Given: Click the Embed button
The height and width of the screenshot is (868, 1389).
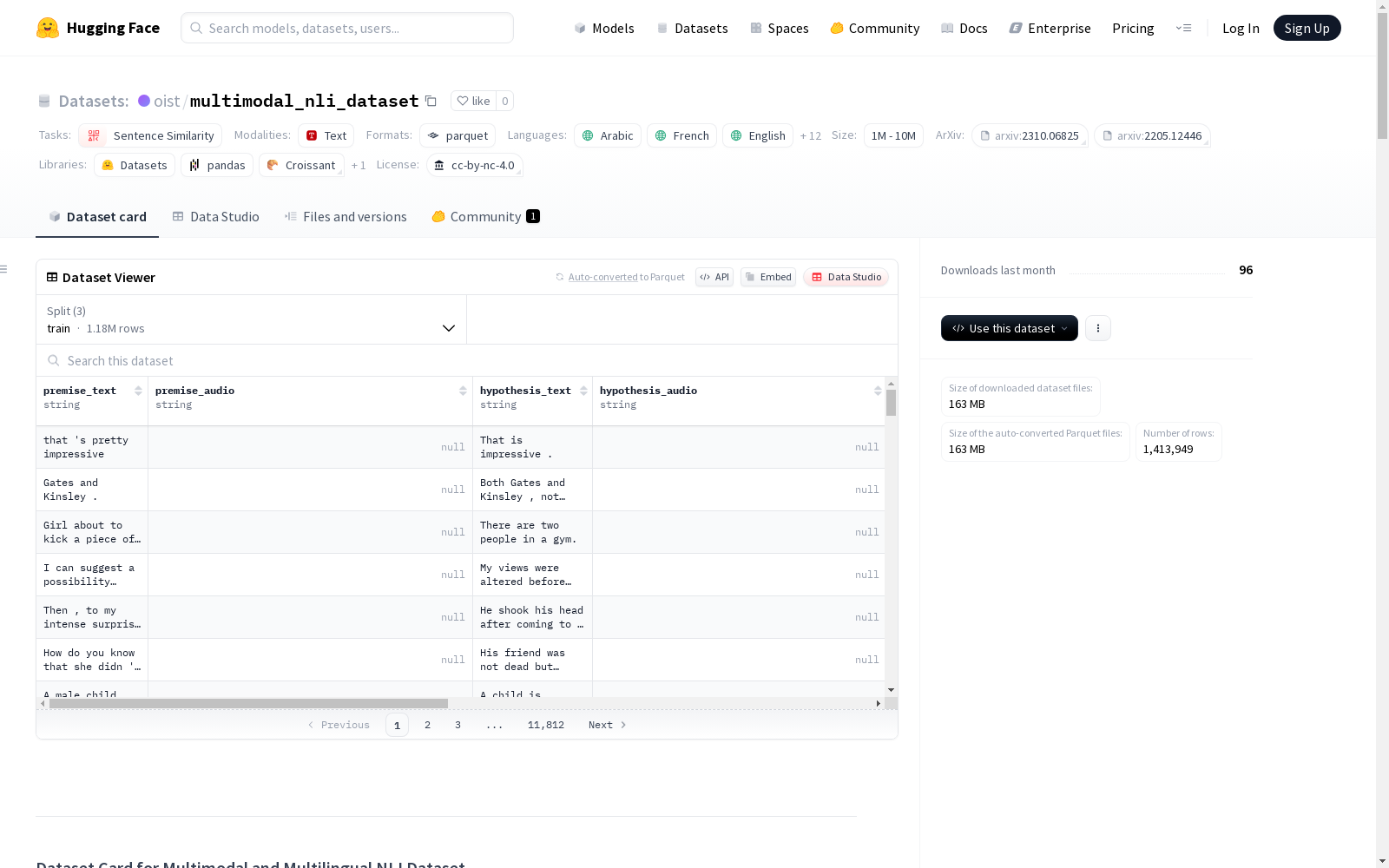Looking at the screenshot, I should click(768, 277).
